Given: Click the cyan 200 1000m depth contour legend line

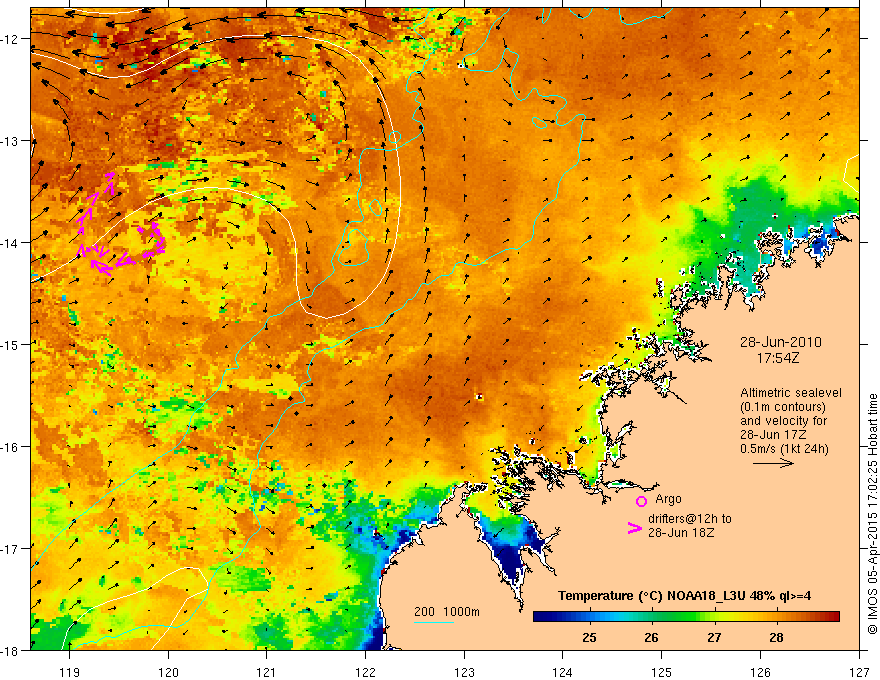Looking at the screenshot, I should (x=434, y=622).
